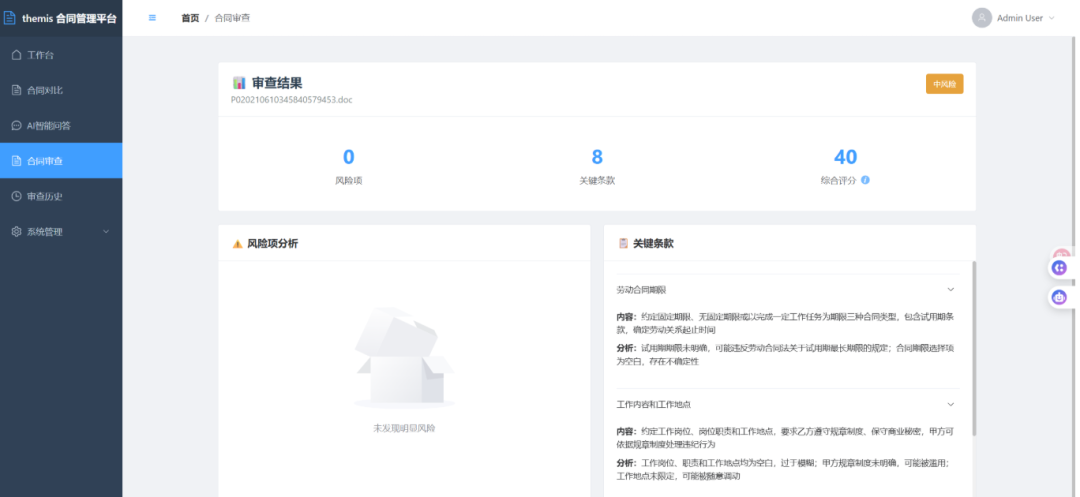Click the info icon beside 综合评分
1080x497 pixels.
[x=865, y=180]
